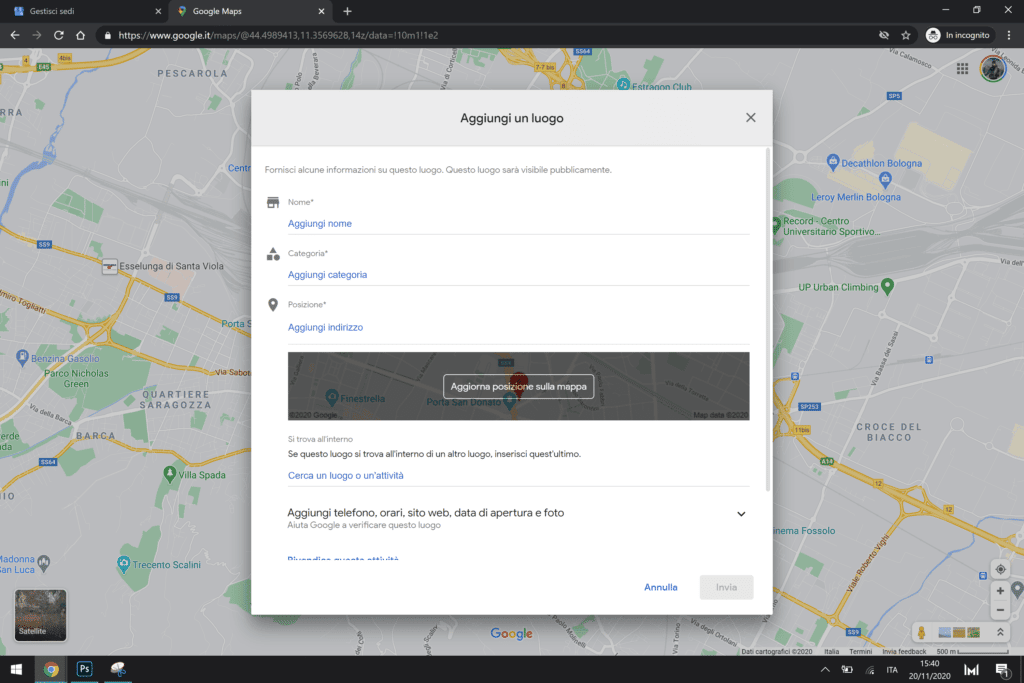Viewport: 1024px width, 683px height.
Task: Click Aggiorna posizione sulla mappa button
Action: 518,386
